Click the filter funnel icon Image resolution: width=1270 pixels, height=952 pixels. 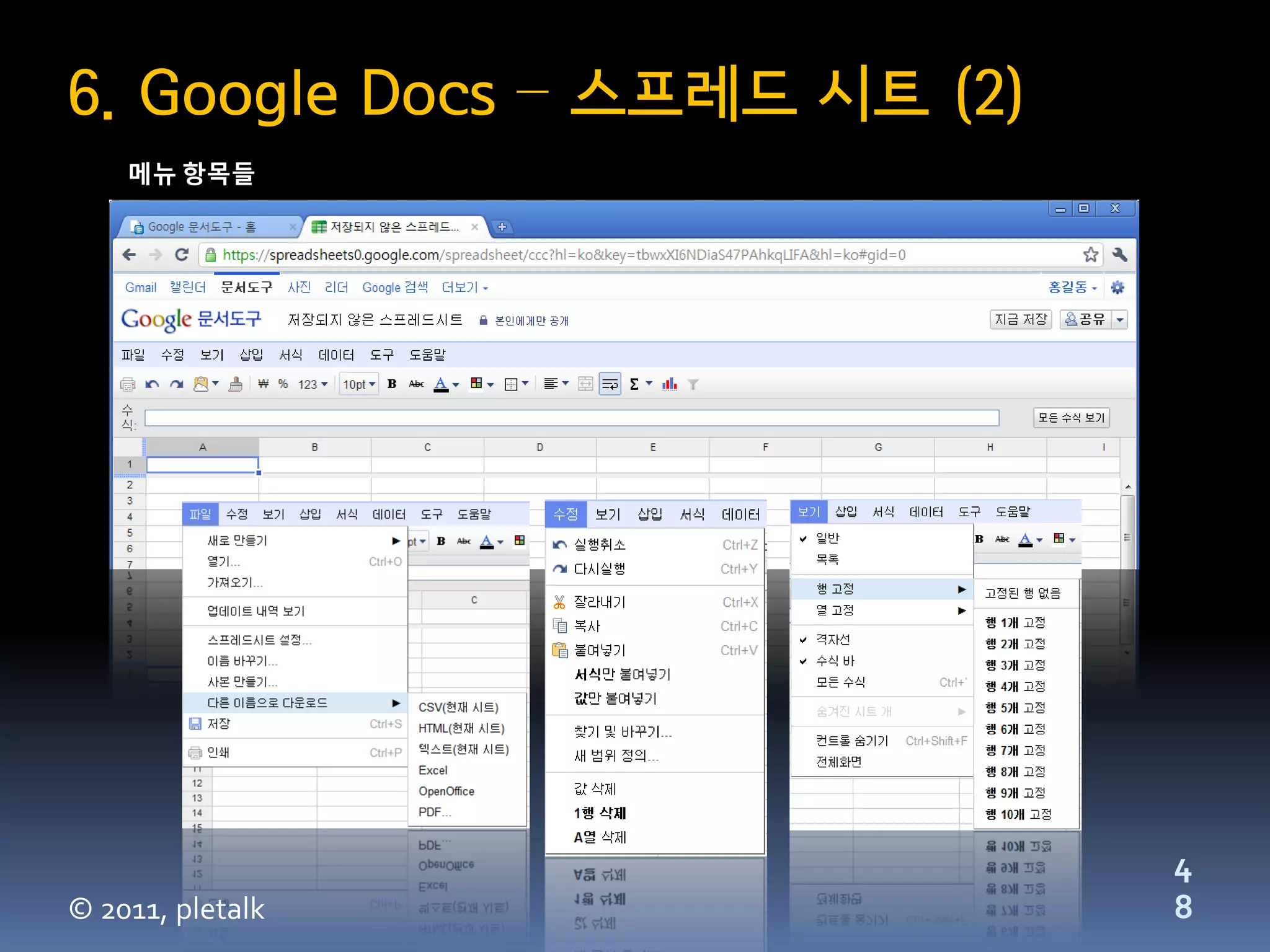point(693,384)
